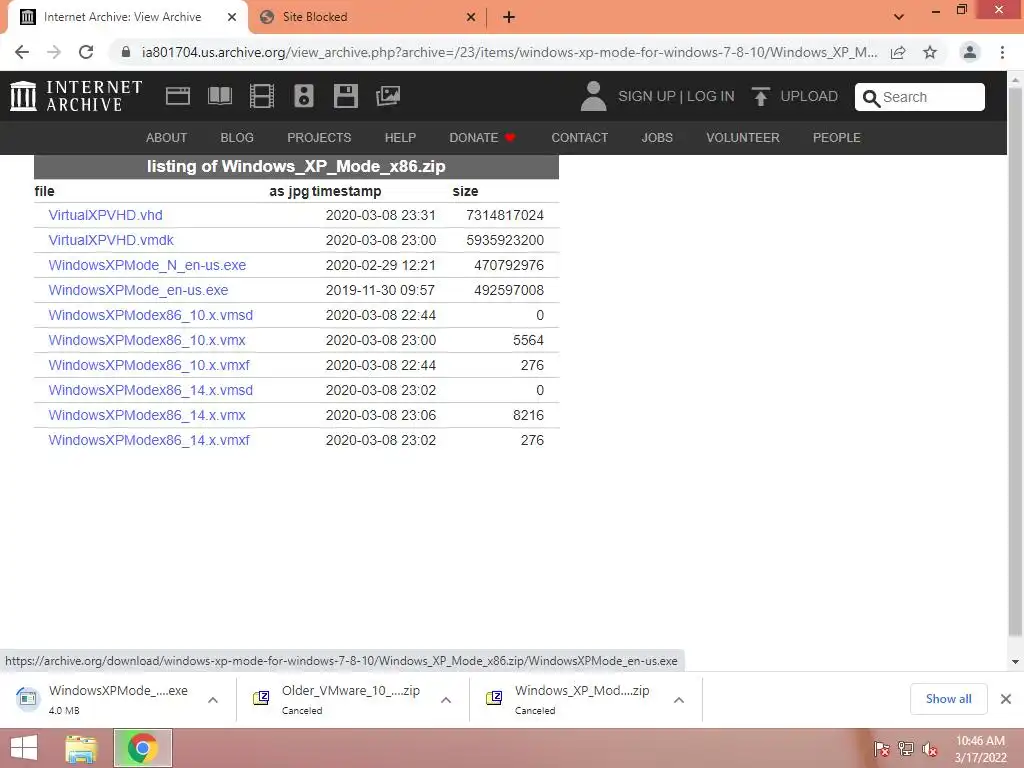
Task: Click the SIGN UP link
Action: pos(647,96)
